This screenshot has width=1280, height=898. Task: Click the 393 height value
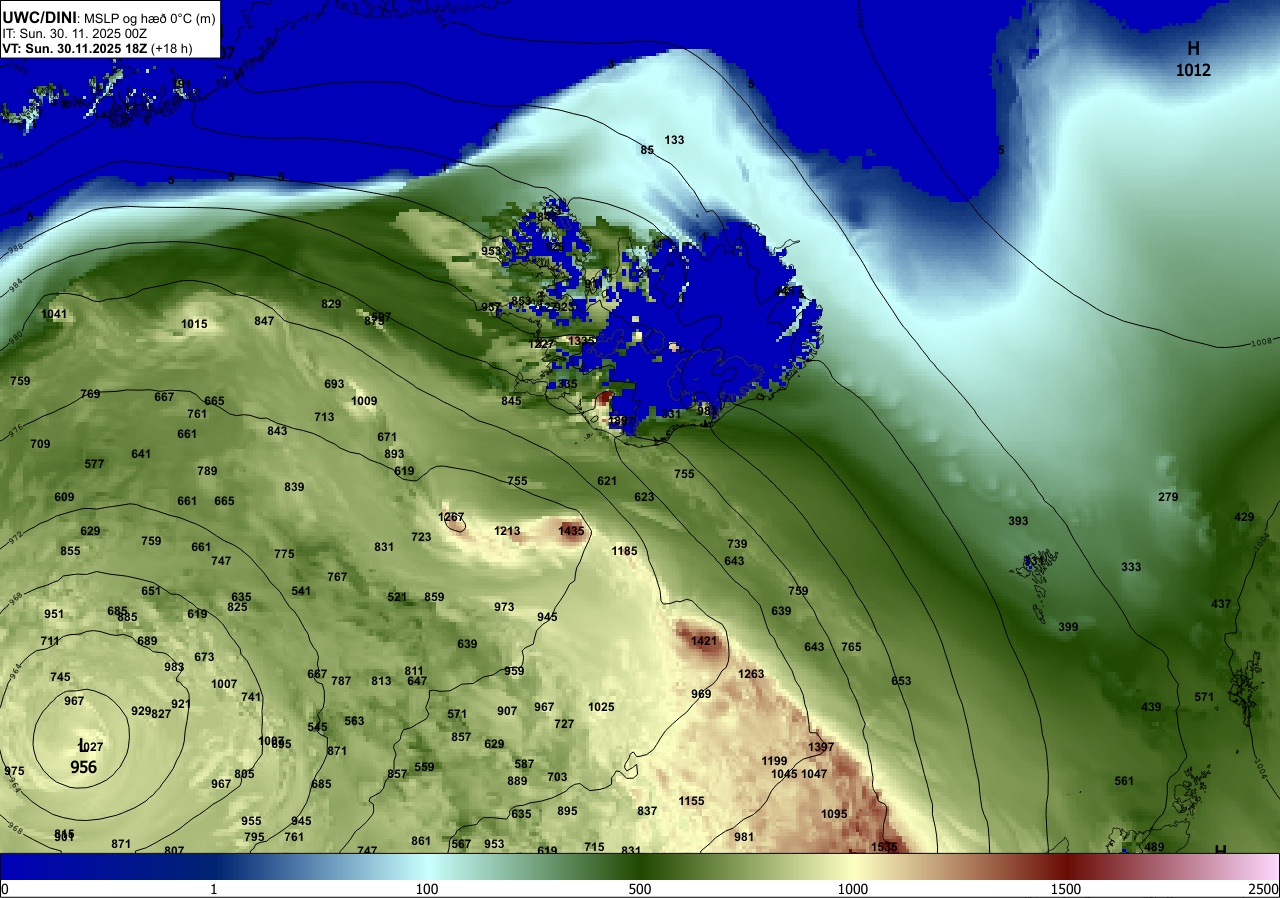tap(1018, 521)
